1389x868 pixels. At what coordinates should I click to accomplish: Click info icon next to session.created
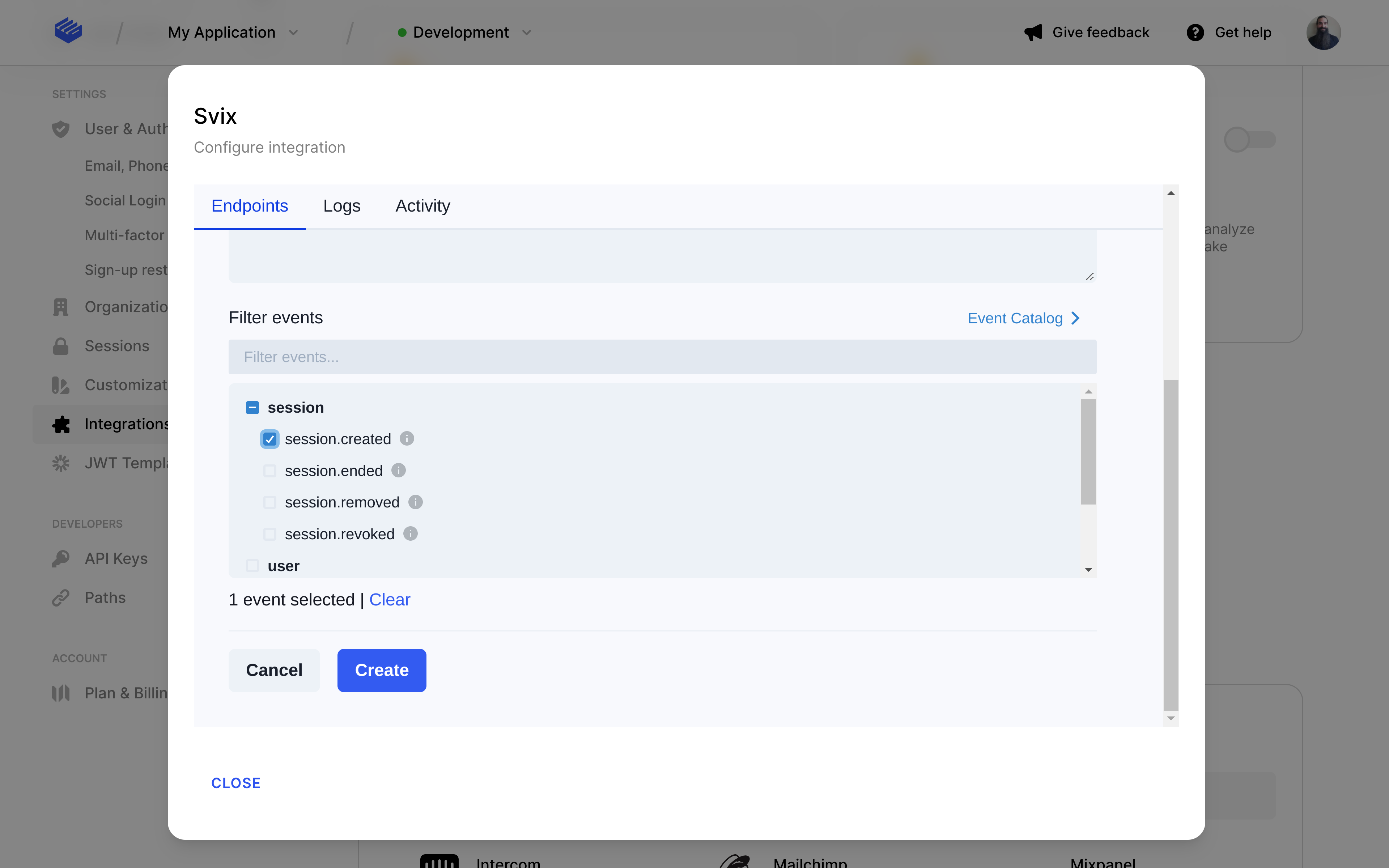coord(407,439)
